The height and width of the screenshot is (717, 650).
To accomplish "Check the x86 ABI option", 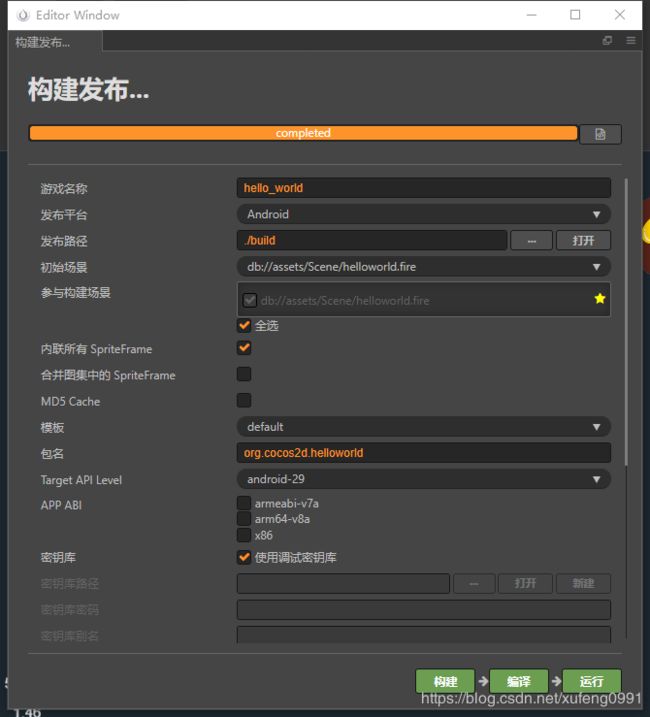I will [244, 535].
